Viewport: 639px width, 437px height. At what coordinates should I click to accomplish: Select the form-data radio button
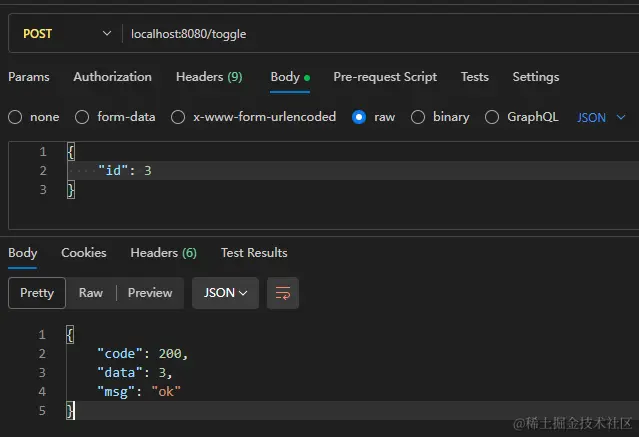pyautogui.click(x=82, y=117)
